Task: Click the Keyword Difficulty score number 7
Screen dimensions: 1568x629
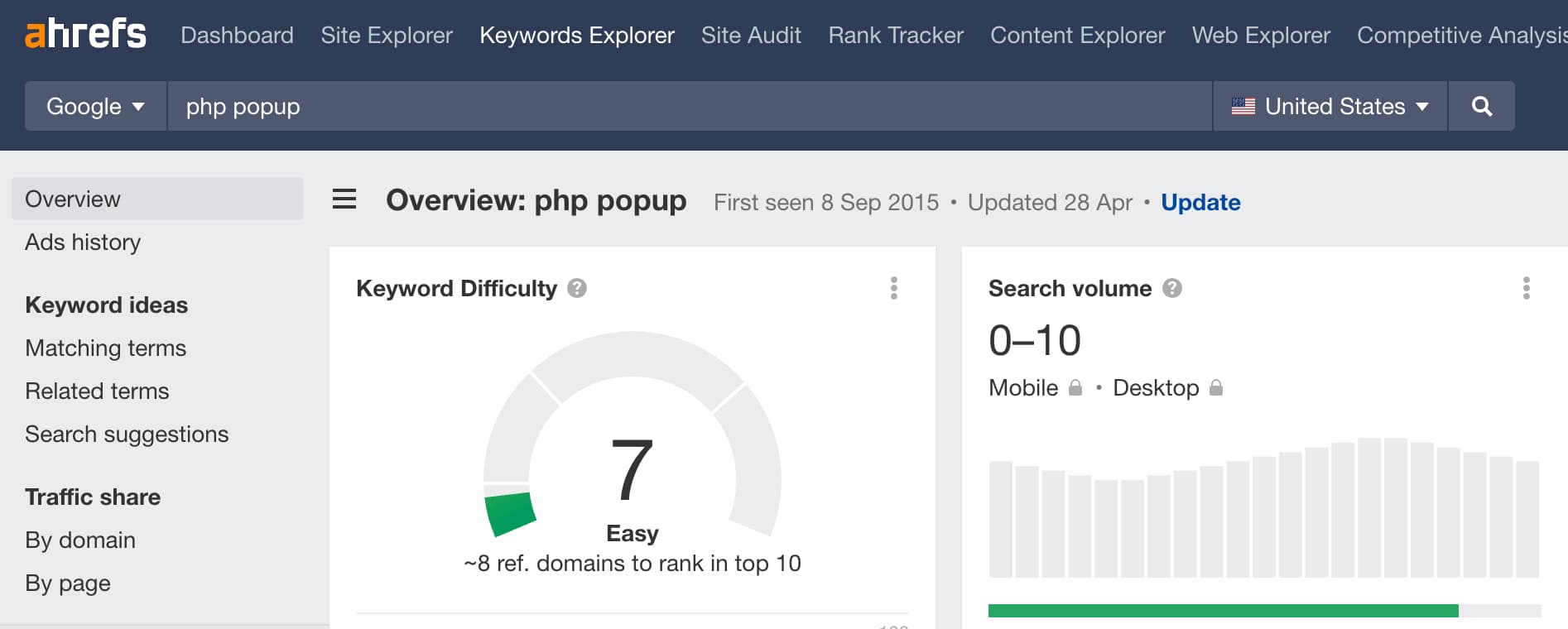Action: coord(632,469)
